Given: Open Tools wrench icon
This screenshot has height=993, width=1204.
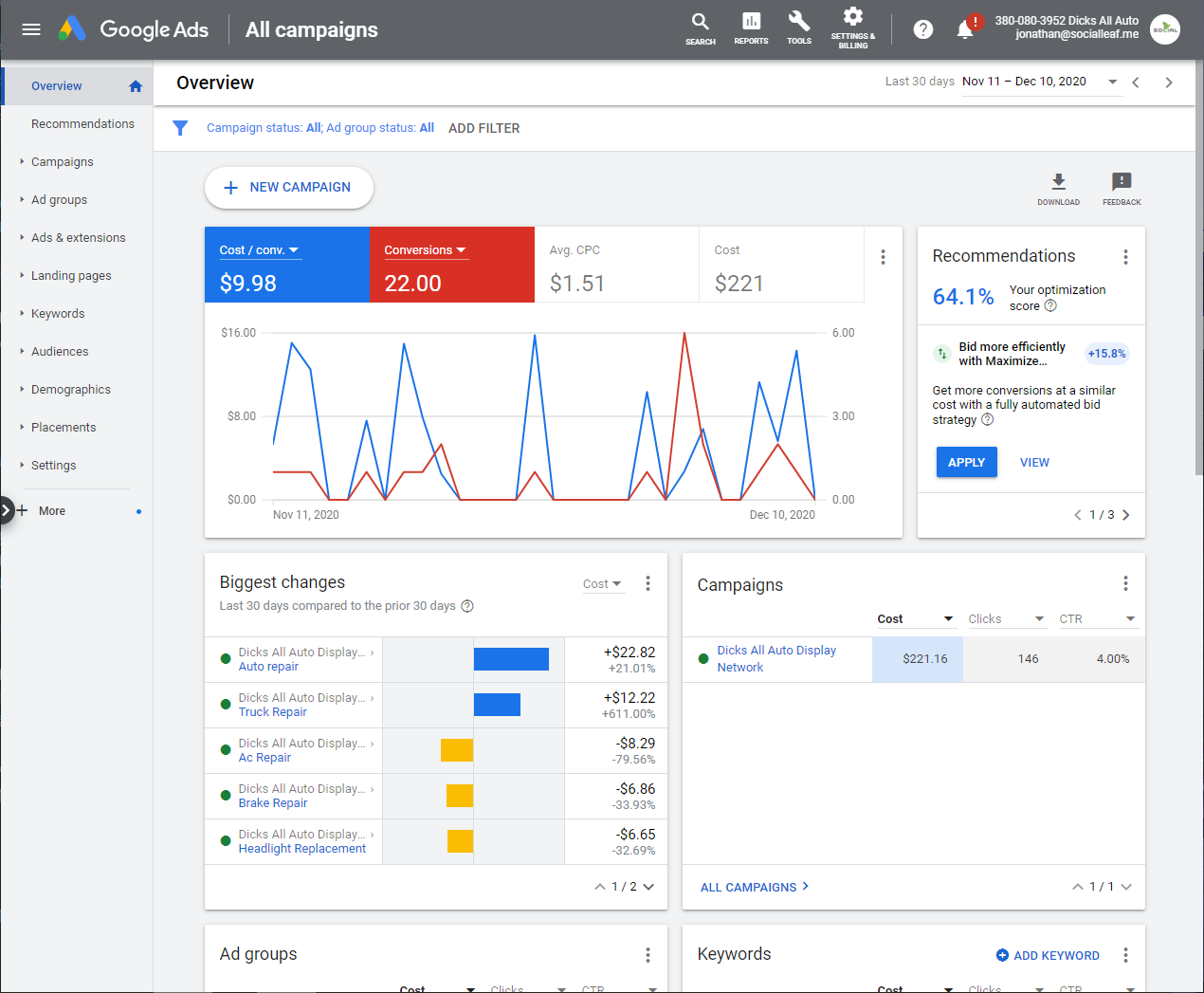Looking at the screenshot, I should (799, 28).
